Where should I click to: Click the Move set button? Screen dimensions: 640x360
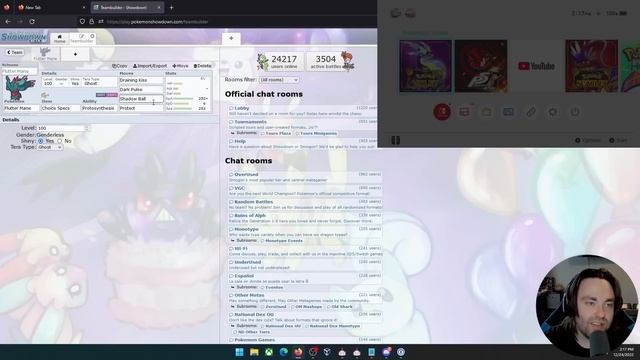(x=180, y=66)
